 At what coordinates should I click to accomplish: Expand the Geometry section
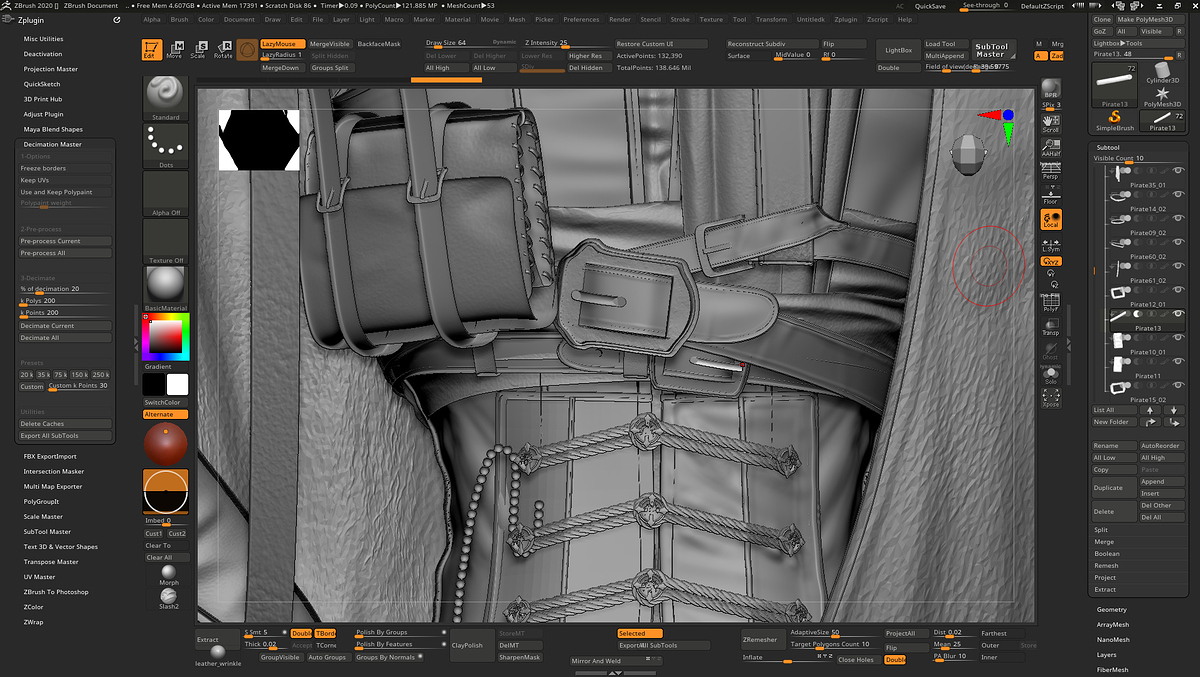point(1111,609)
